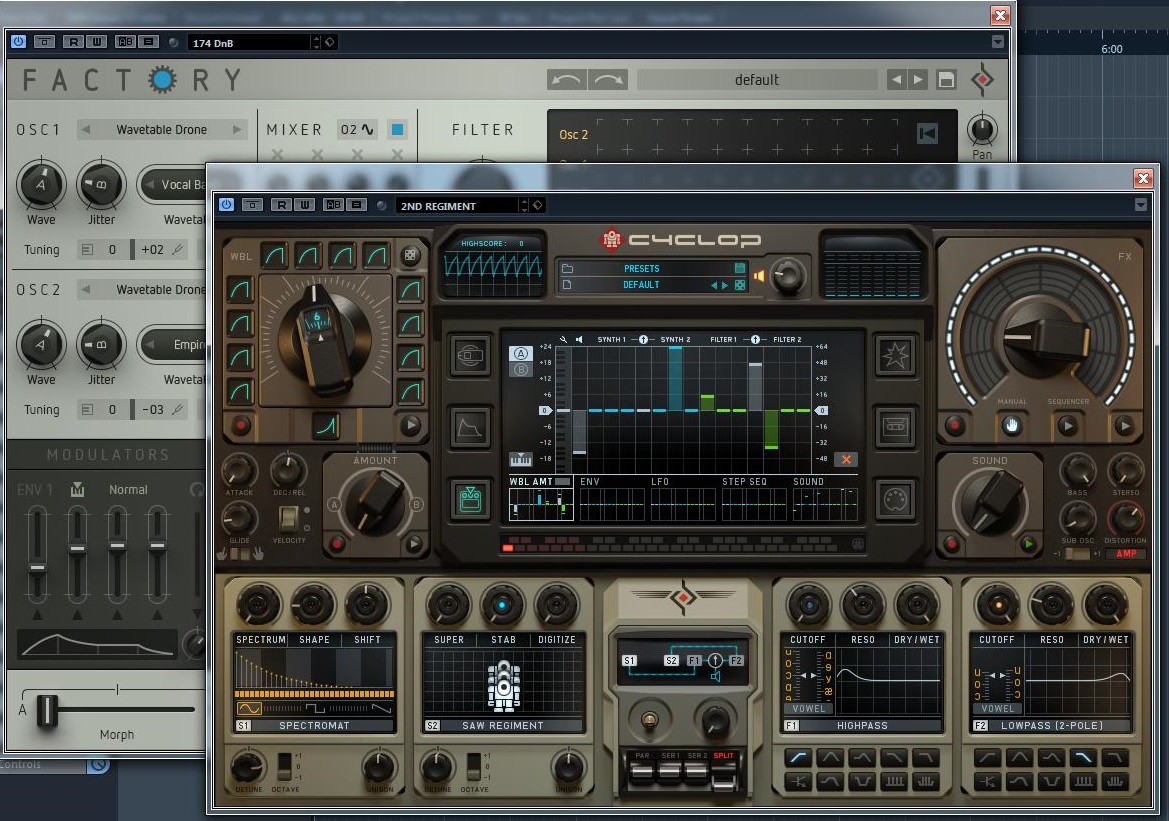Click the redo arrow in the Factory window
The width and height of the screenshot is (1169, 821).
pyautogui.click(x=608, y=80)
